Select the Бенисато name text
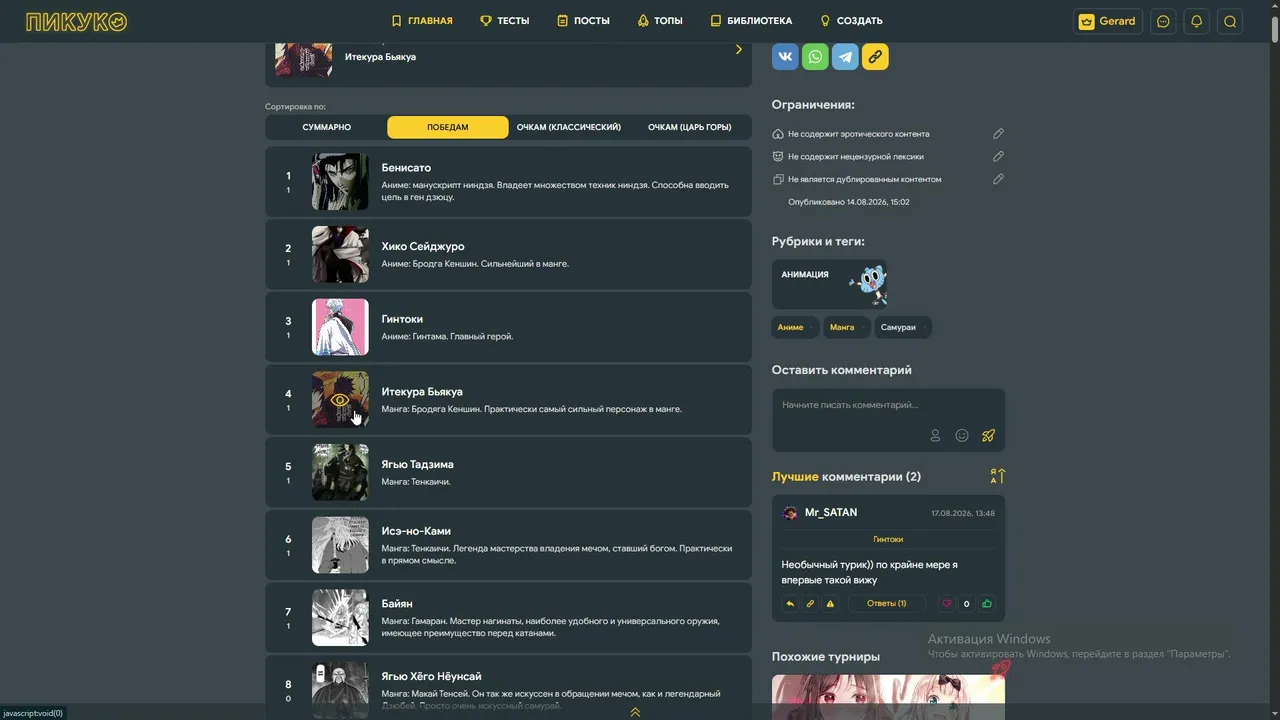The image size is (1280, 720). [406, 168]
